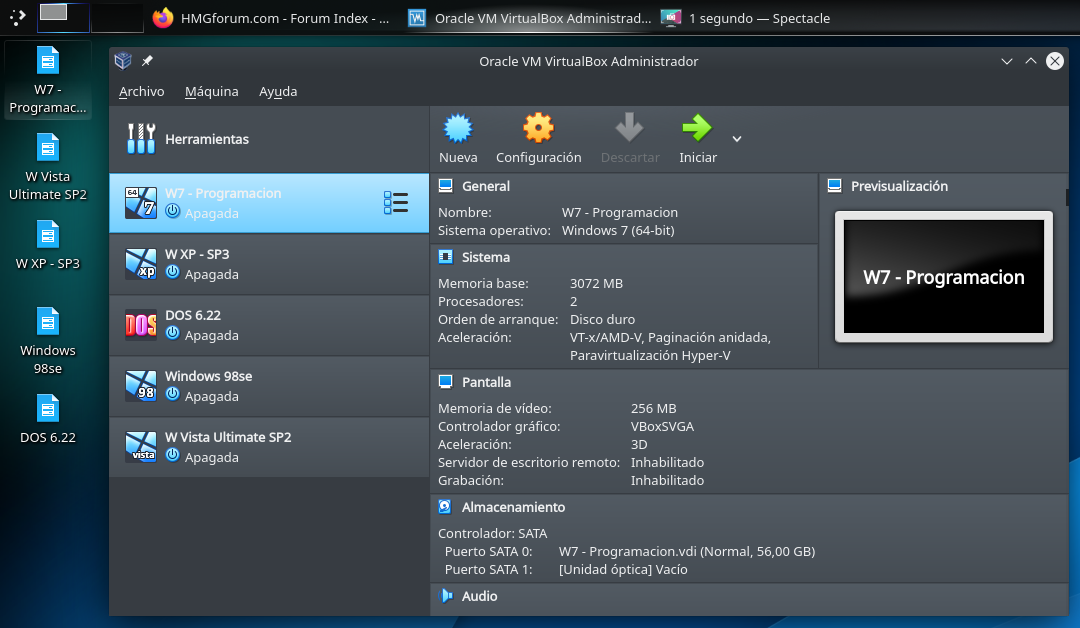This screenshot has width=1080, height=628.
Task: Open the VirtualBox titlebar cube icon menu
Action: tap(123, 61)
